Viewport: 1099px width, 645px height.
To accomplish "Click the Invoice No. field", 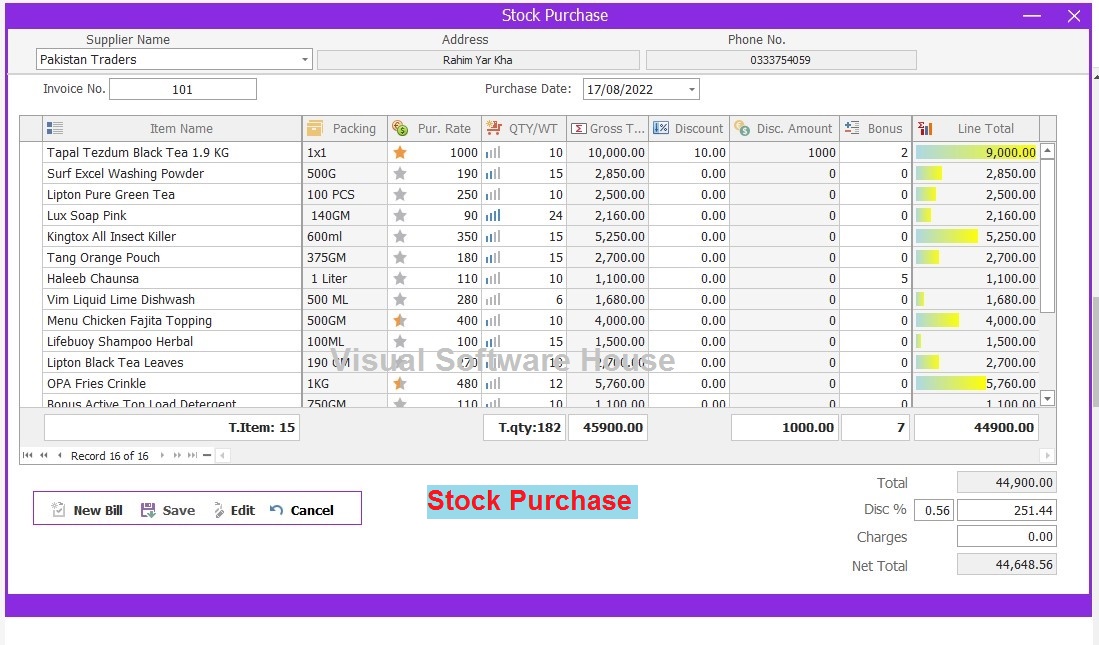I will [x=183, y=89].
